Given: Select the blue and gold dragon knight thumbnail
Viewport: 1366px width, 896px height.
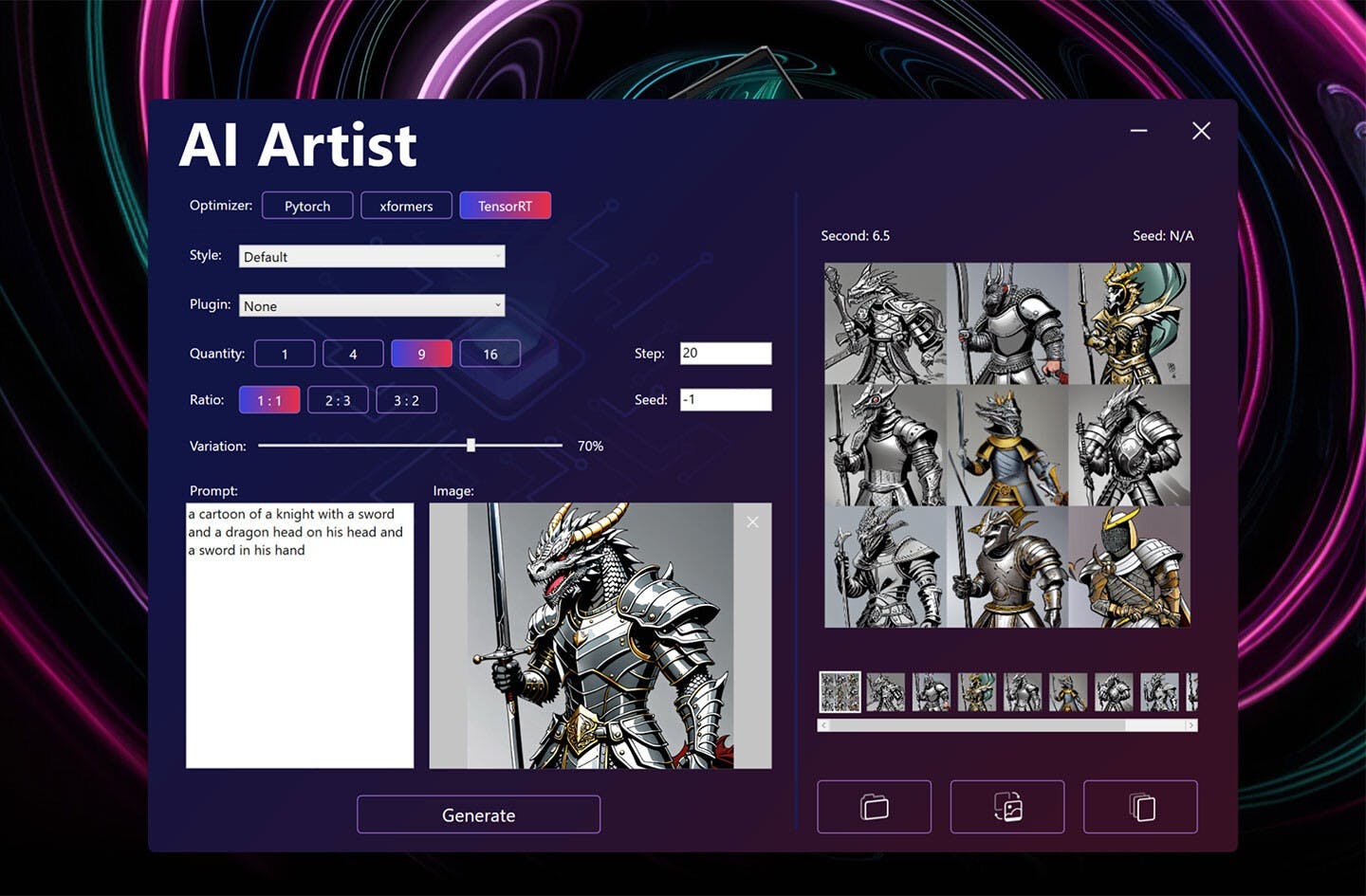Looking at the screenshot, I should pos(1068,692).
